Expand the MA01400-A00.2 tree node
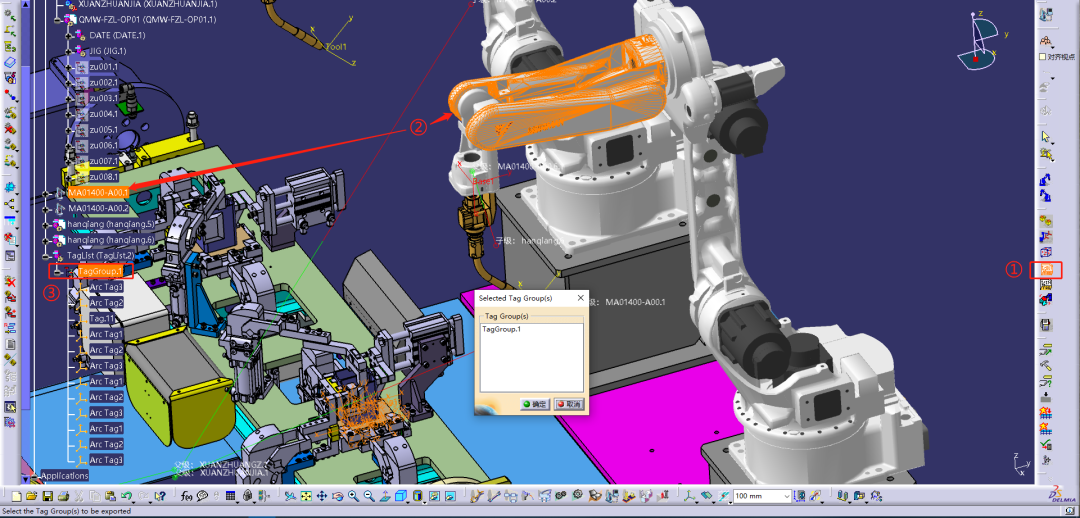Image resolution: width=1080 pixels, height=518 pixels. click(x=46, y=208)
